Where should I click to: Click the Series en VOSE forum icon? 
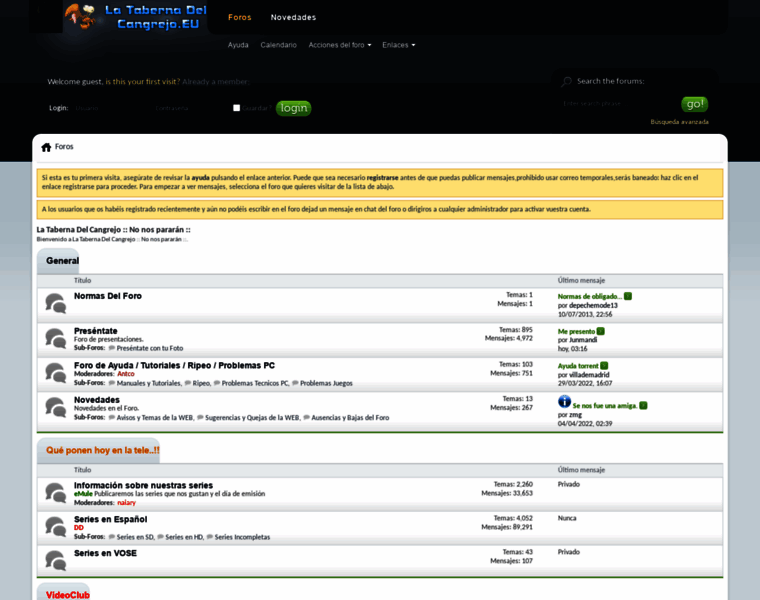(55, 561)
